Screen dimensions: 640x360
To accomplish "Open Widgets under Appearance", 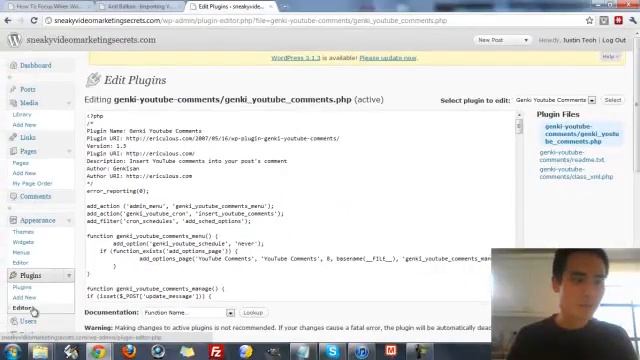I will 23,242.
